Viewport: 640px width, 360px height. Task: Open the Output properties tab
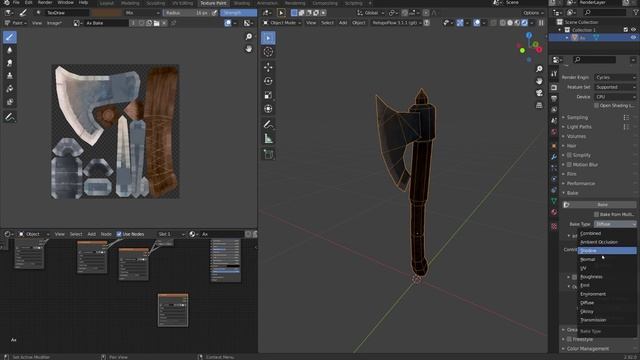click(x=554, y=99)
